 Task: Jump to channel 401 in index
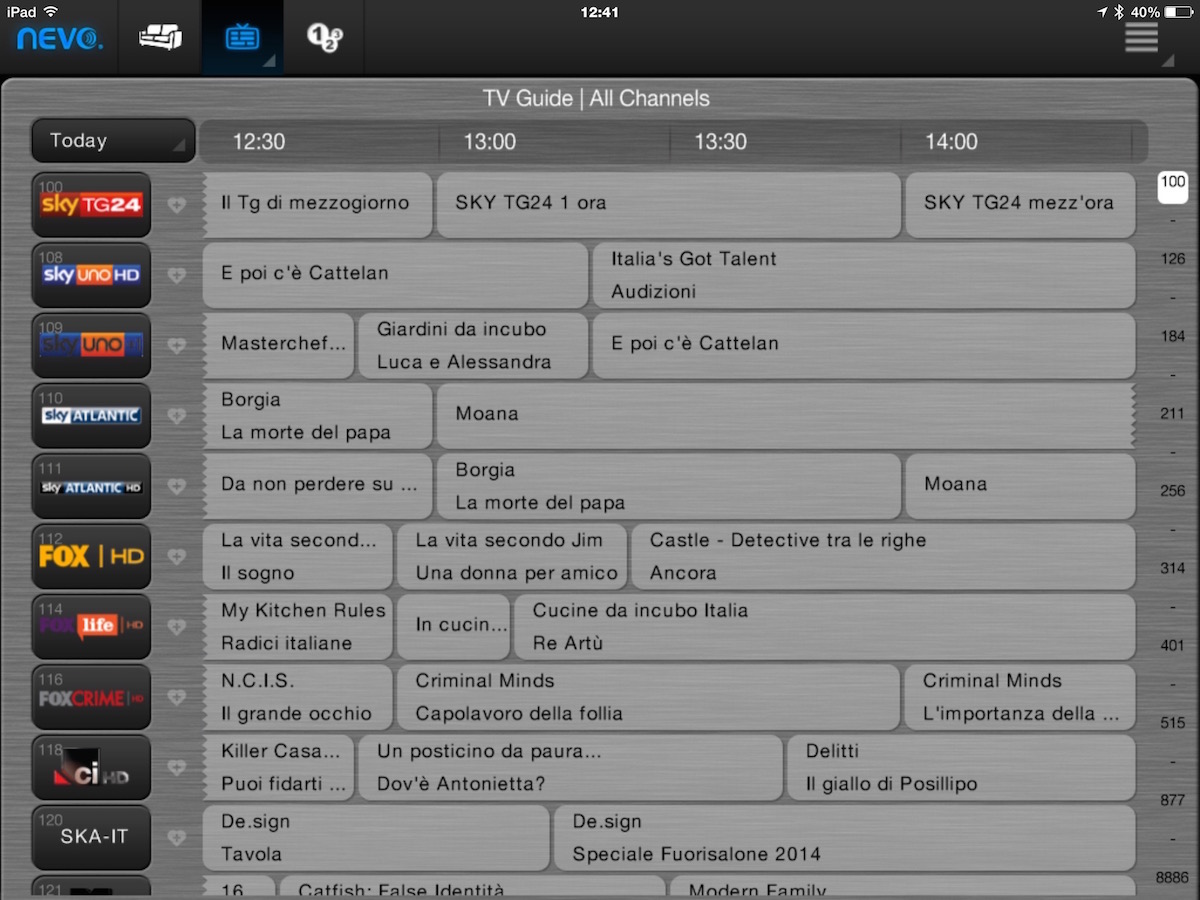[1173, 645]
